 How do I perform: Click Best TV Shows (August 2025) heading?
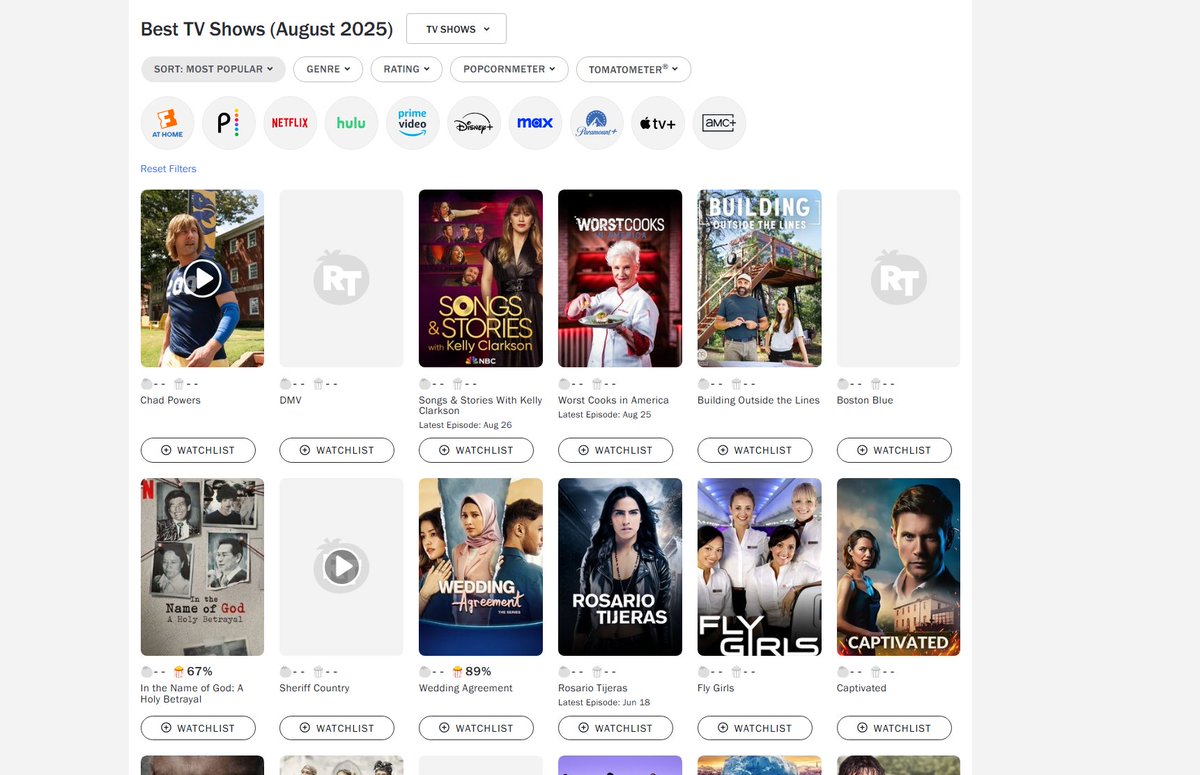tap(267, 29)
